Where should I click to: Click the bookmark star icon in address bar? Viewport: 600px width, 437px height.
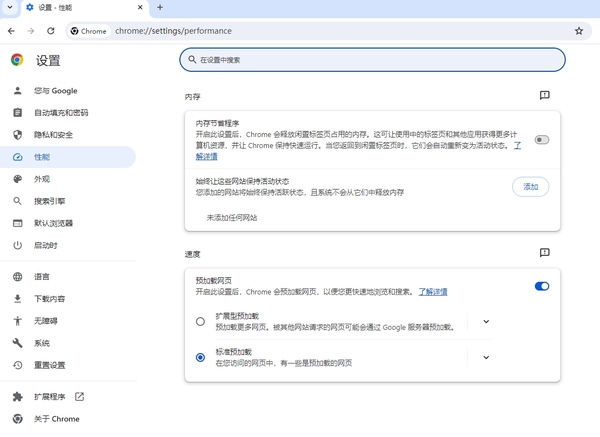coord(579,31)
